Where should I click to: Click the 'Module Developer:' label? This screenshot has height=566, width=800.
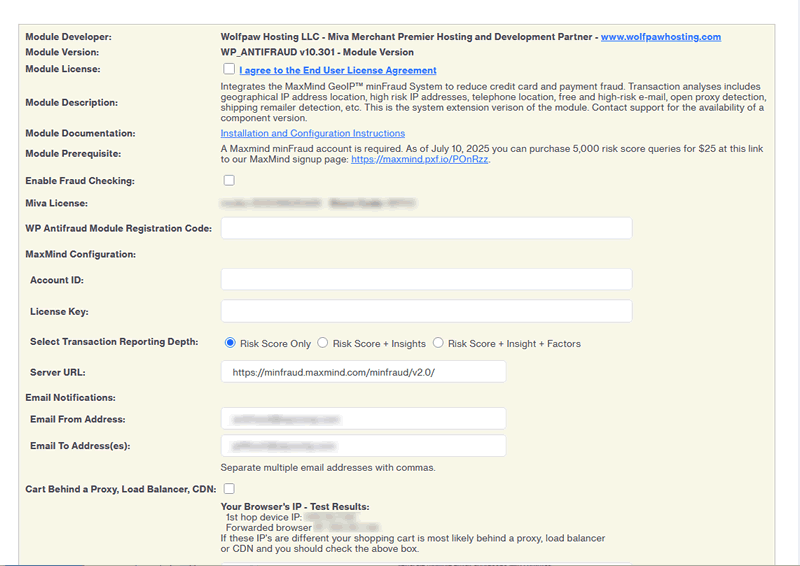[68, 37]
